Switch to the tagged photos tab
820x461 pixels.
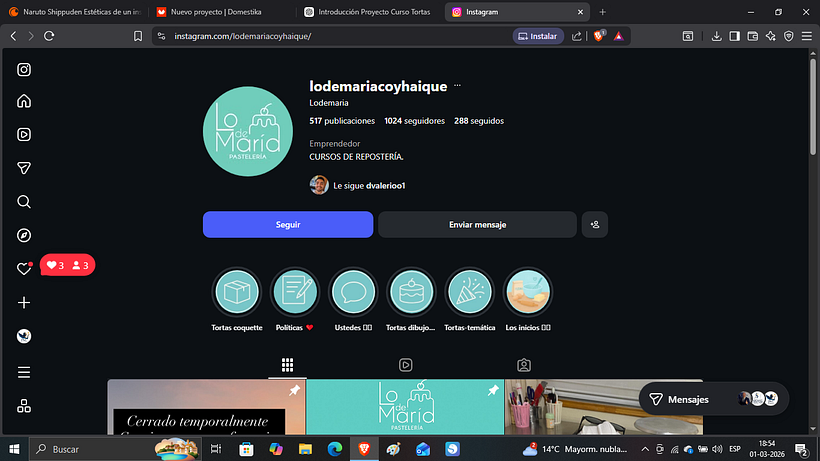click(523, 365)
